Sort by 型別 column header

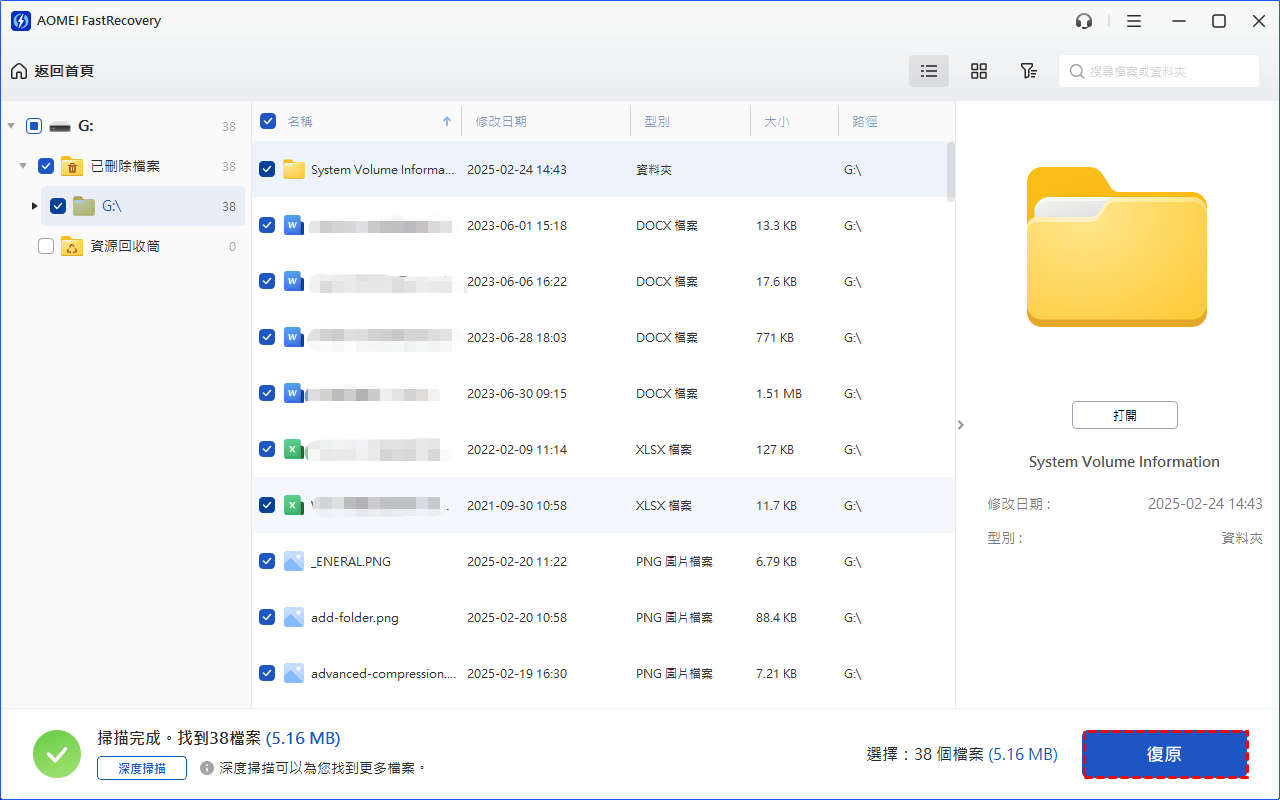pyautogui.click(x=657, y=121)
